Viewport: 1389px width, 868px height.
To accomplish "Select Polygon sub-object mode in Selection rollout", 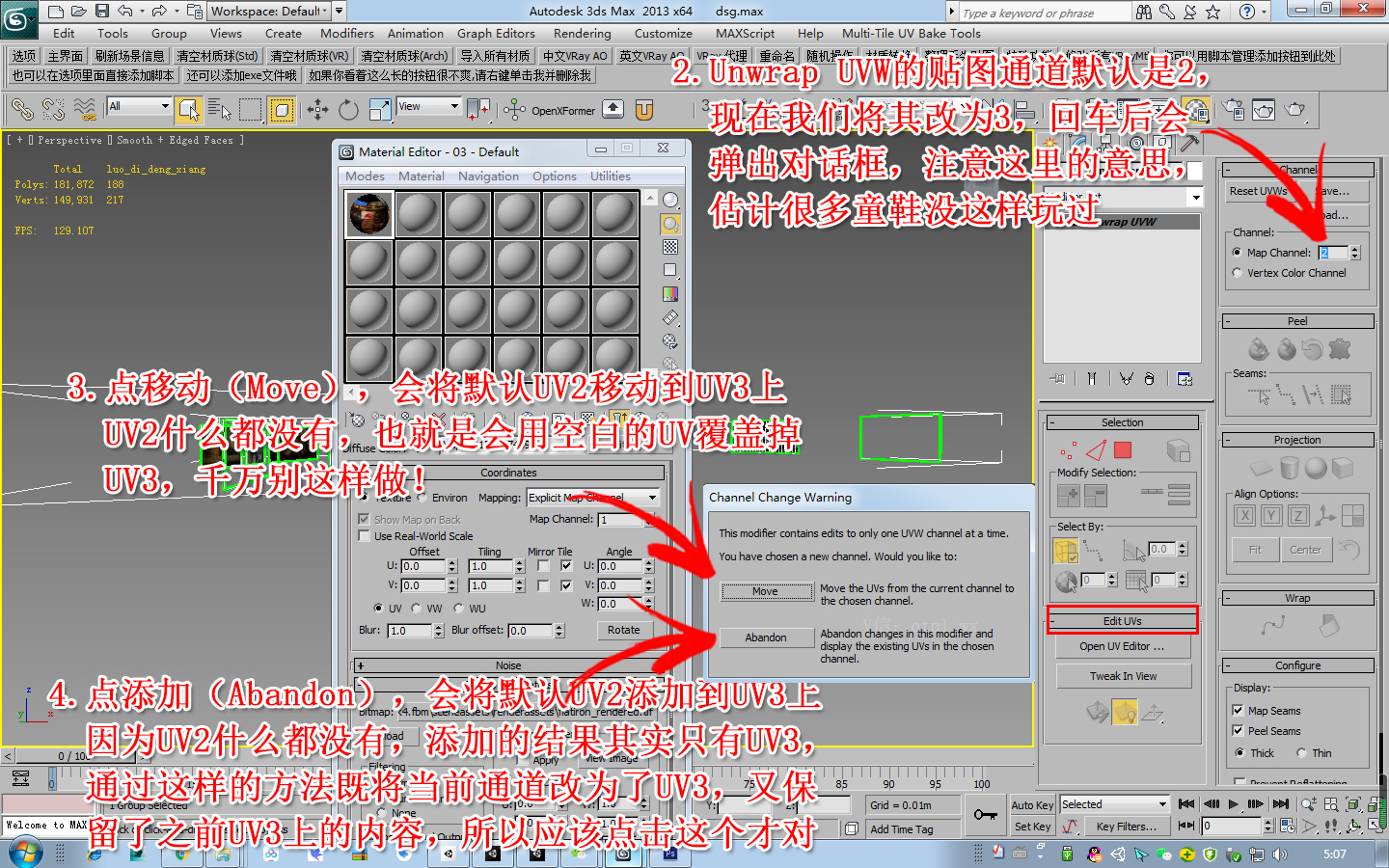I will coord(1123,450).
